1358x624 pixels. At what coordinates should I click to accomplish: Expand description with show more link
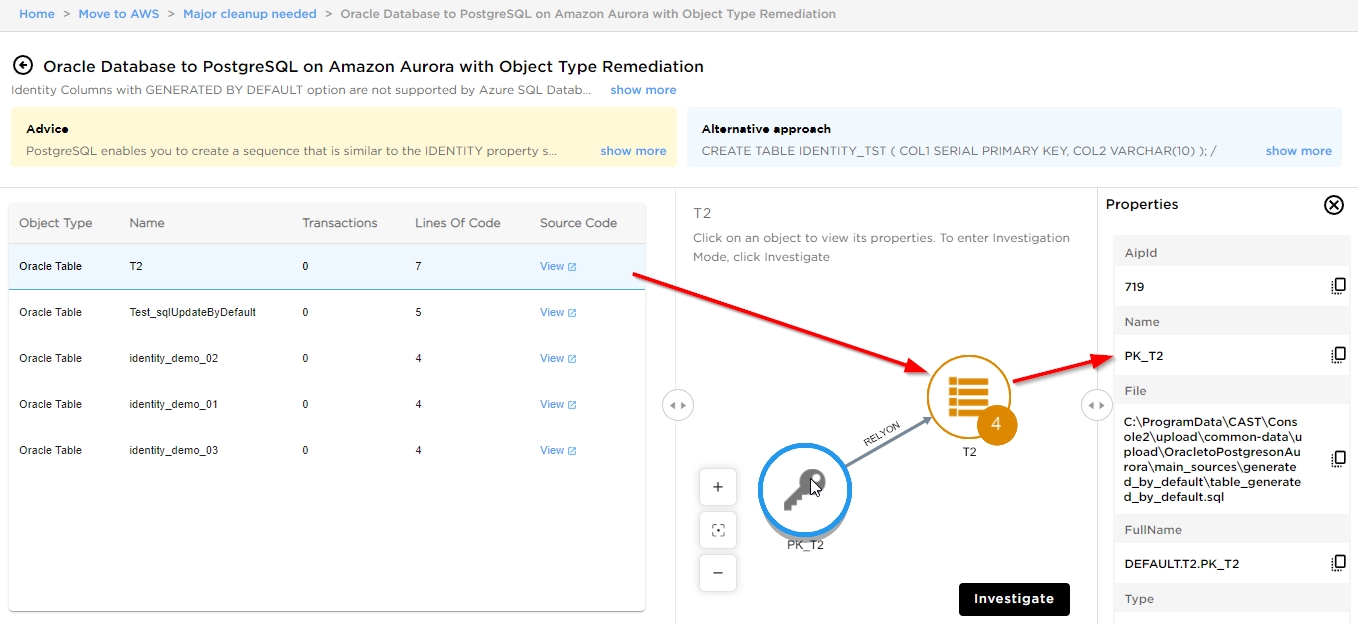[643, 90]
